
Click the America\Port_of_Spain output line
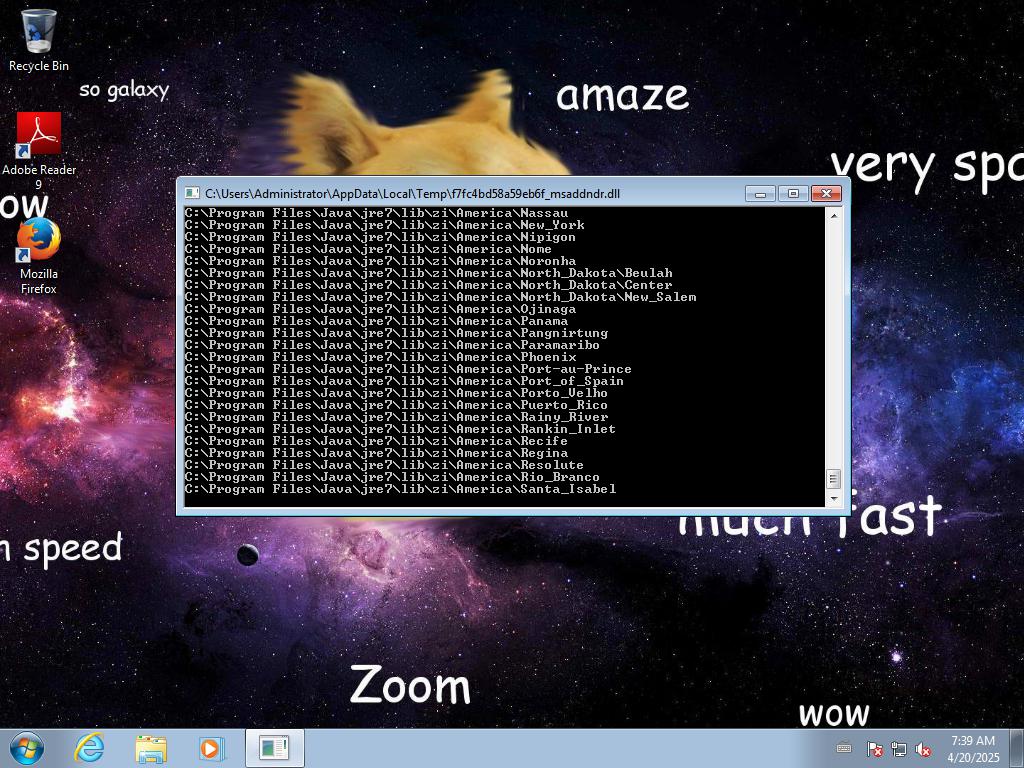[x=404, y=381]
